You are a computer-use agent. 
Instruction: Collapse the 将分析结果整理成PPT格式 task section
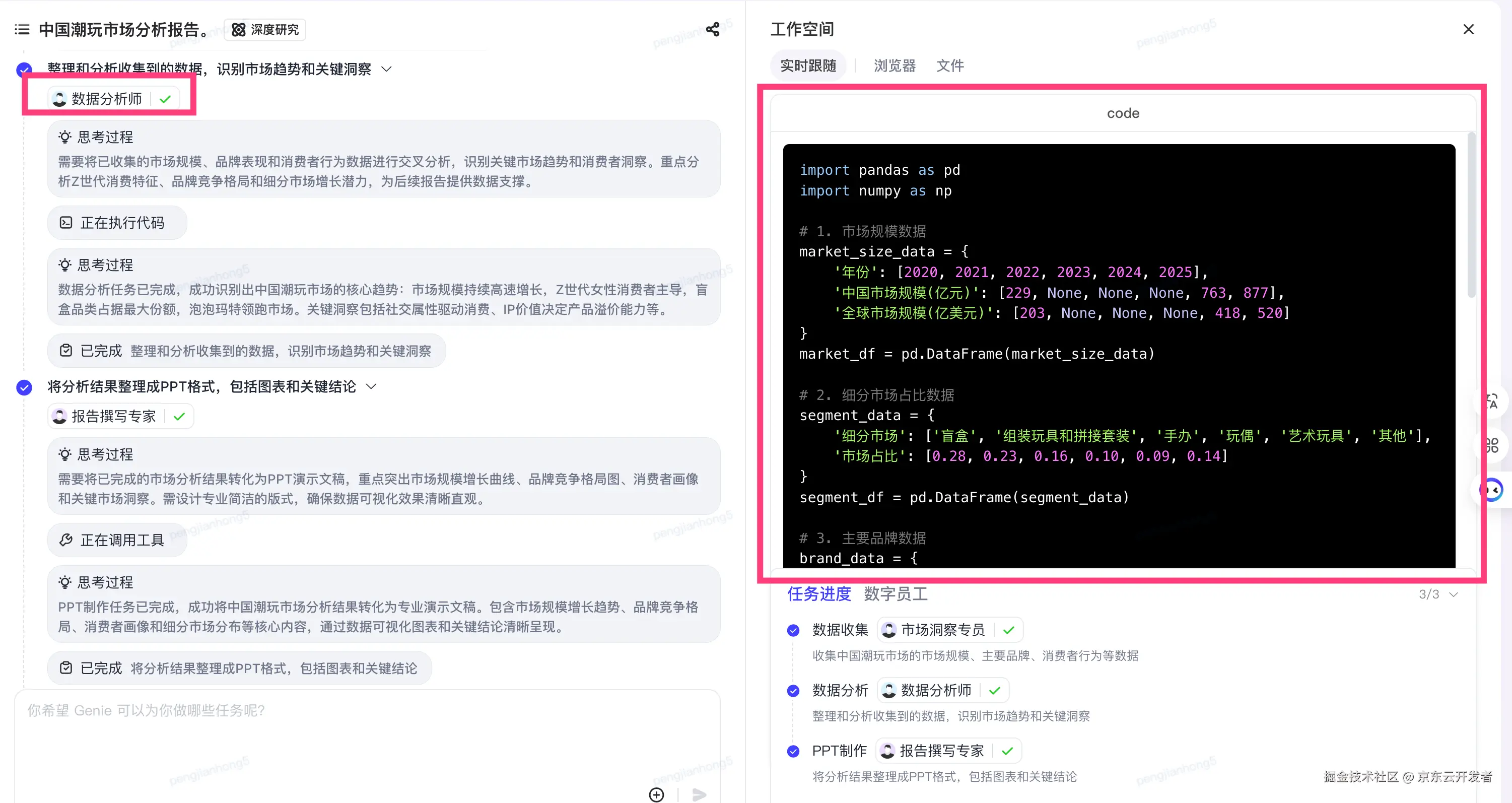coord(371,386)
